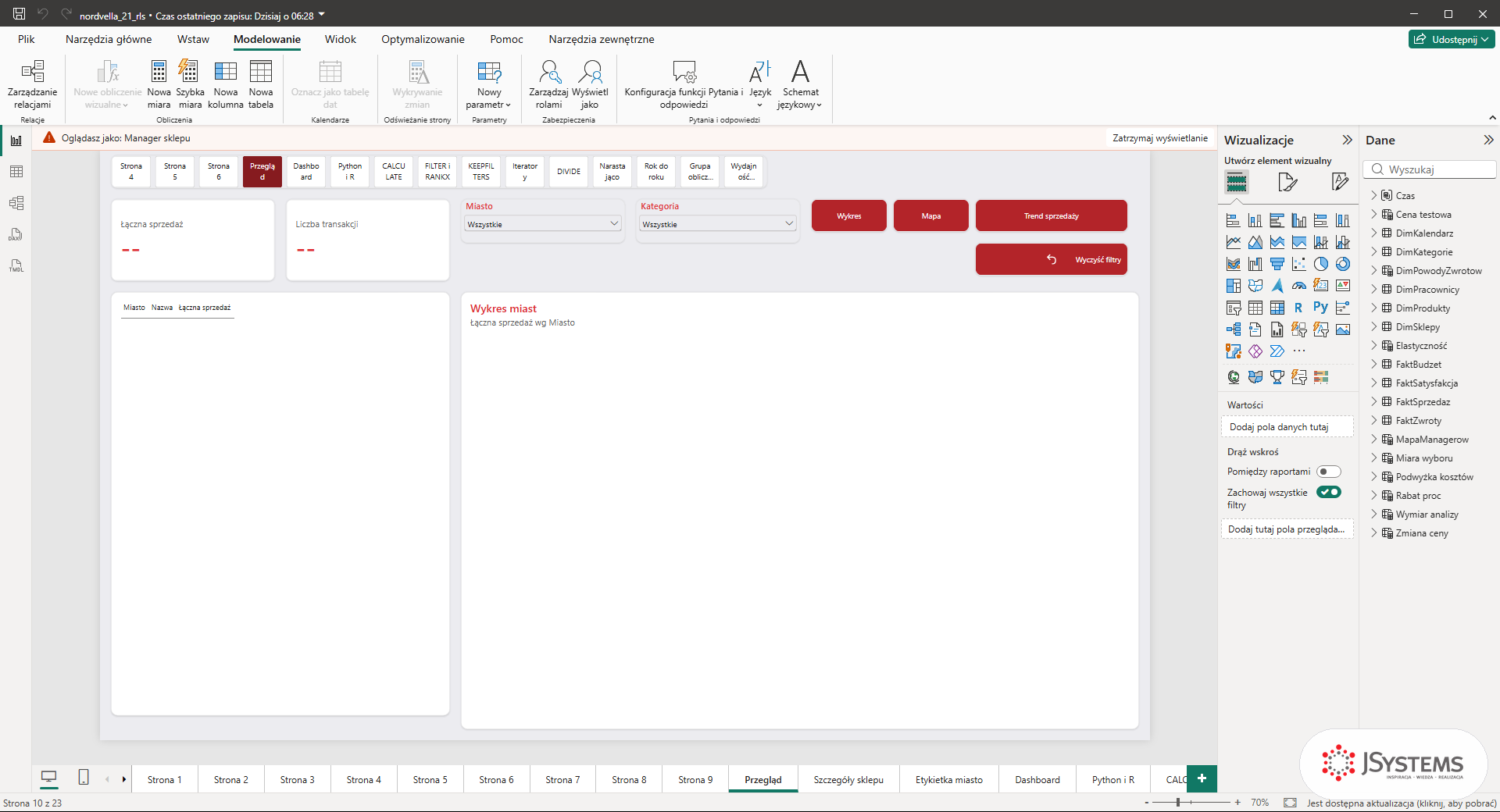Click the Wyczyść filtry button

point(1051,259)
